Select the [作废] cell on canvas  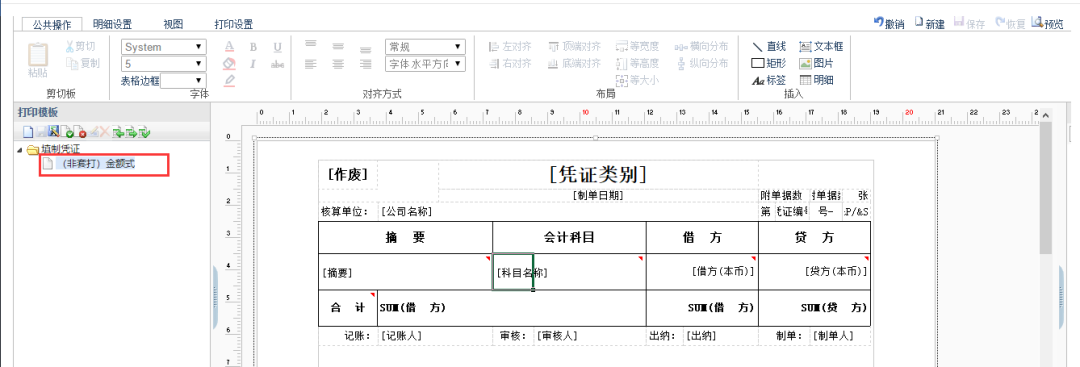coord(348,175)
